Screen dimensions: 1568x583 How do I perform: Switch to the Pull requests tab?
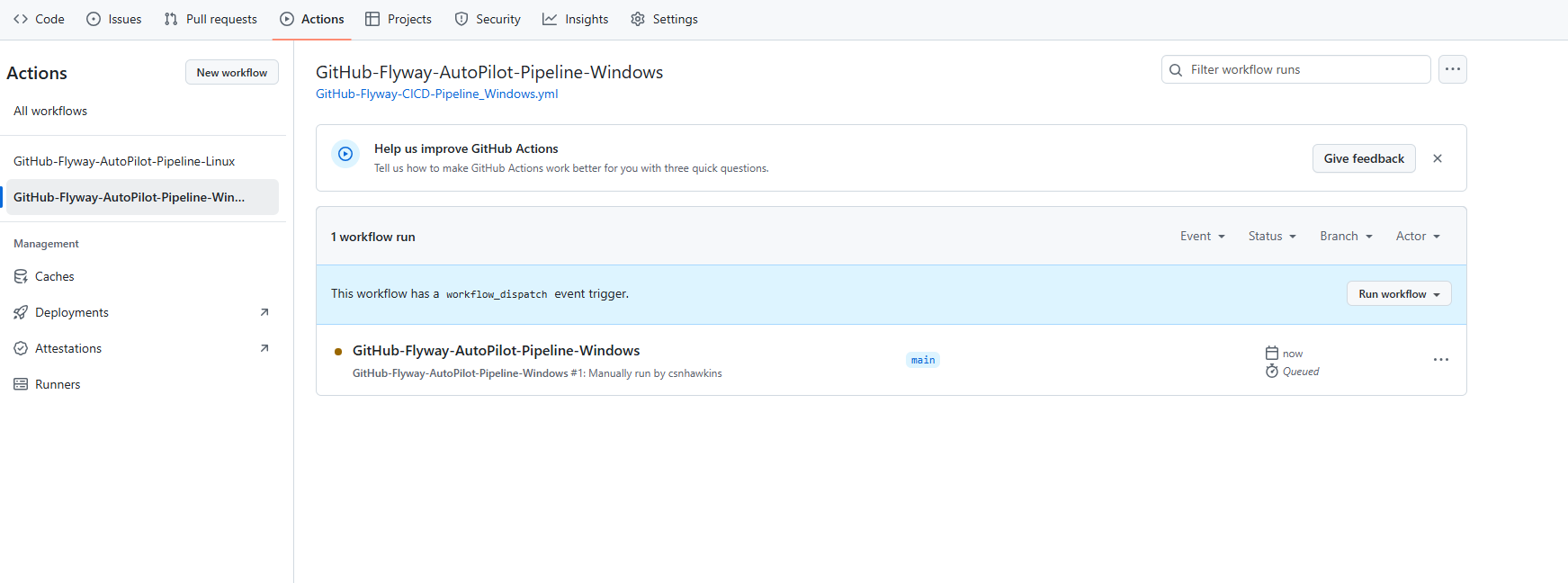(211, 19)
